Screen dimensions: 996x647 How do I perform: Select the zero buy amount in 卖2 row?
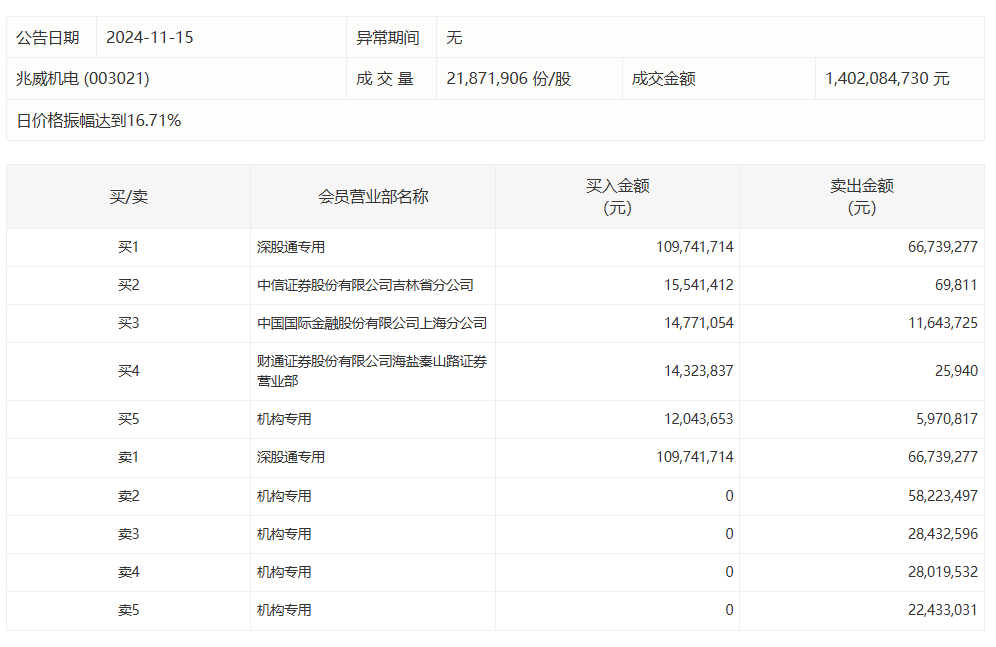(x=729, y=496)
